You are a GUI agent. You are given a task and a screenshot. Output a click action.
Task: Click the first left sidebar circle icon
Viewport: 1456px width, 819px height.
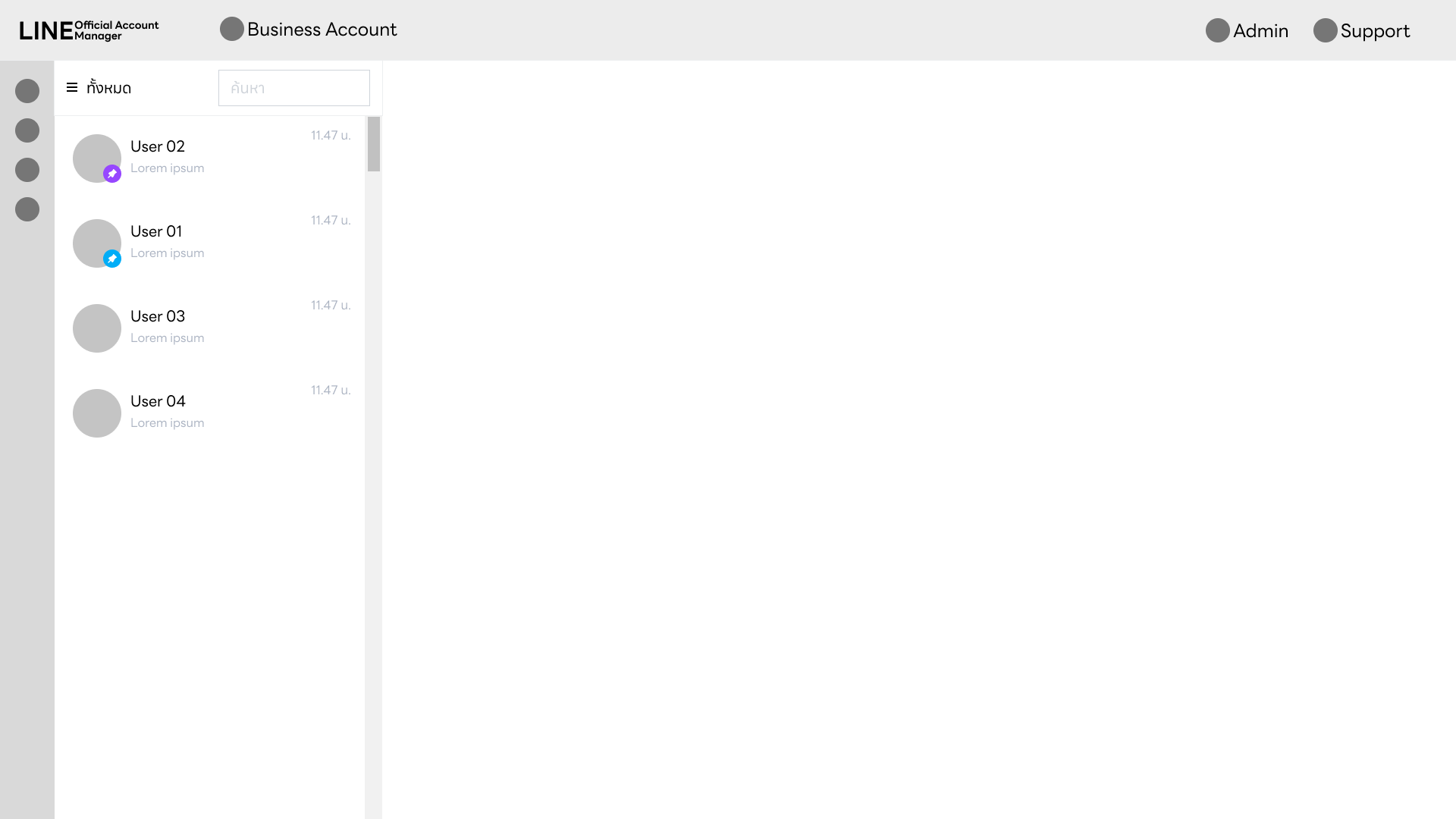click(27, 91)
